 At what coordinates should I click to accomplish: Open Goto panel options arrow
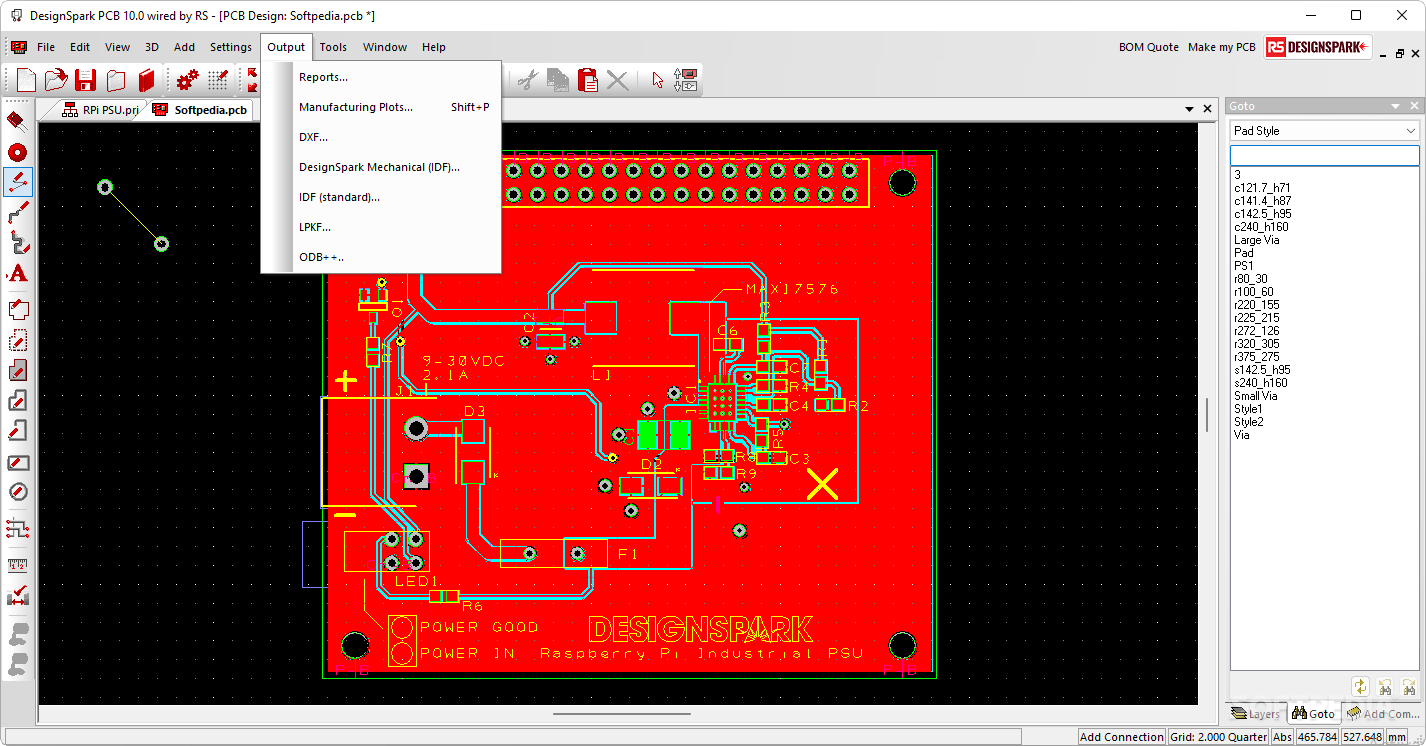[1396, 106]
